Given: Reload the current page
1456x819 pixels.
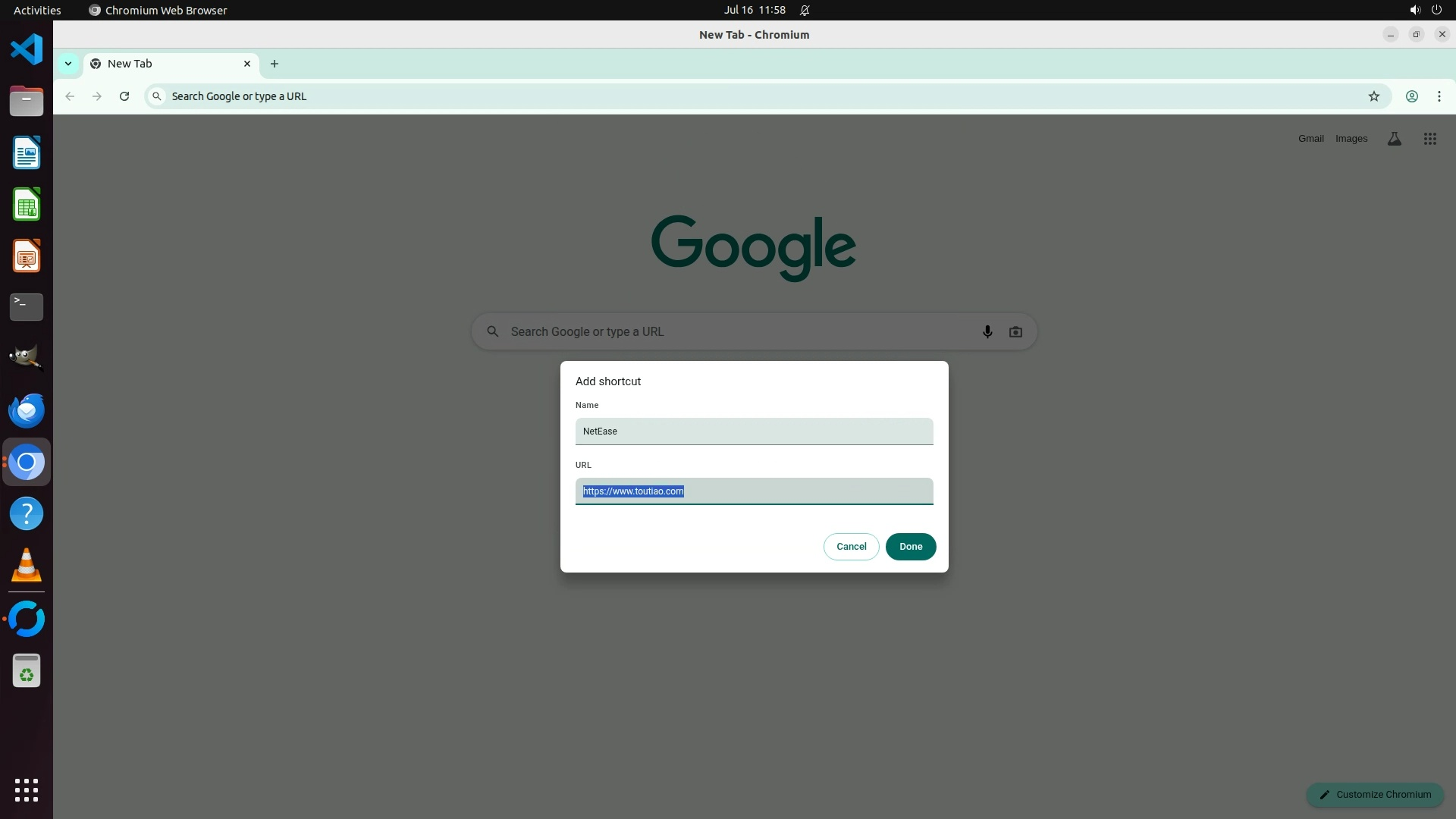Looking at the screenshot, I should coord(124,96).
